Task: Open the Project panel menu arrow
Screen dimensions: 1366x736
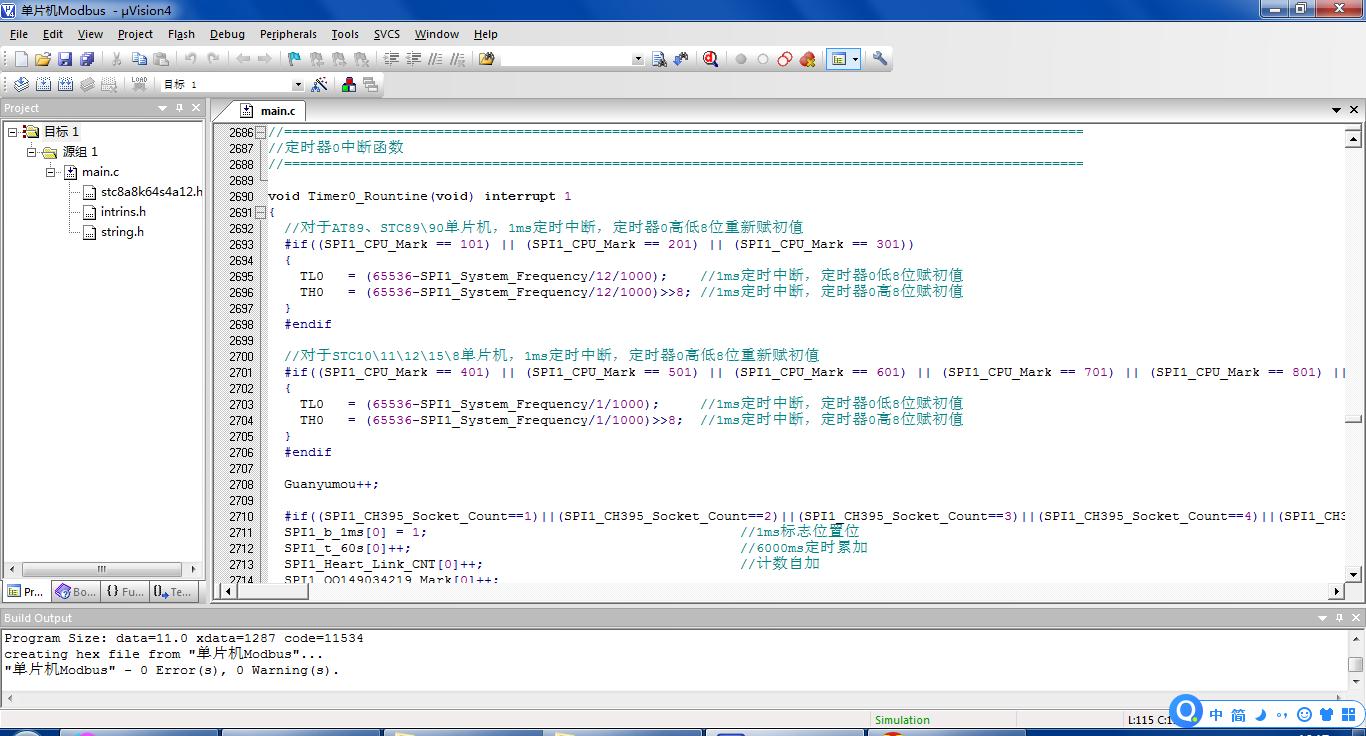Action: [162, 108]
